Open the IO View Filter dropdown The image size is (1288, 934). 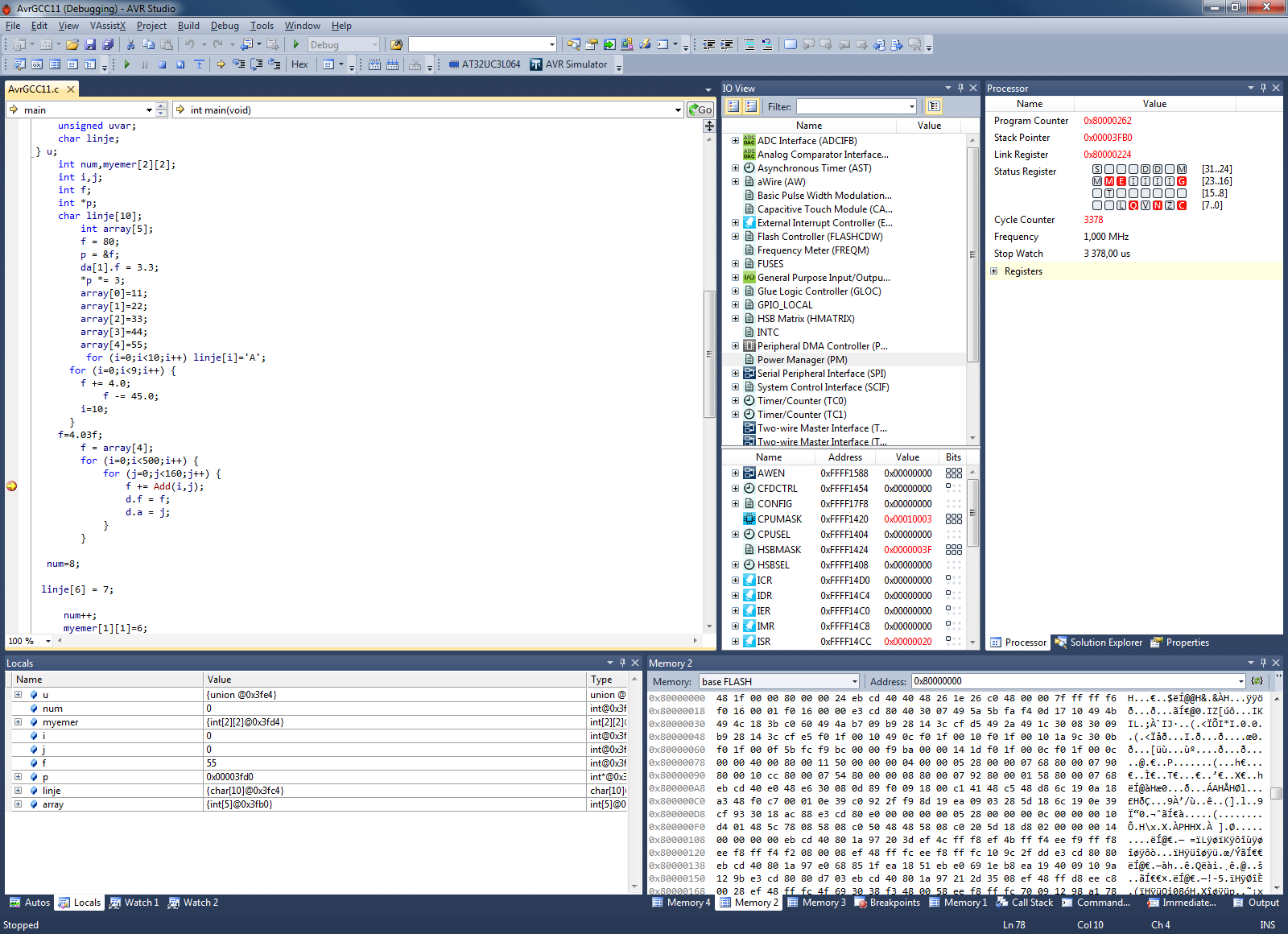pyautogui.click(x=911, y=106)
